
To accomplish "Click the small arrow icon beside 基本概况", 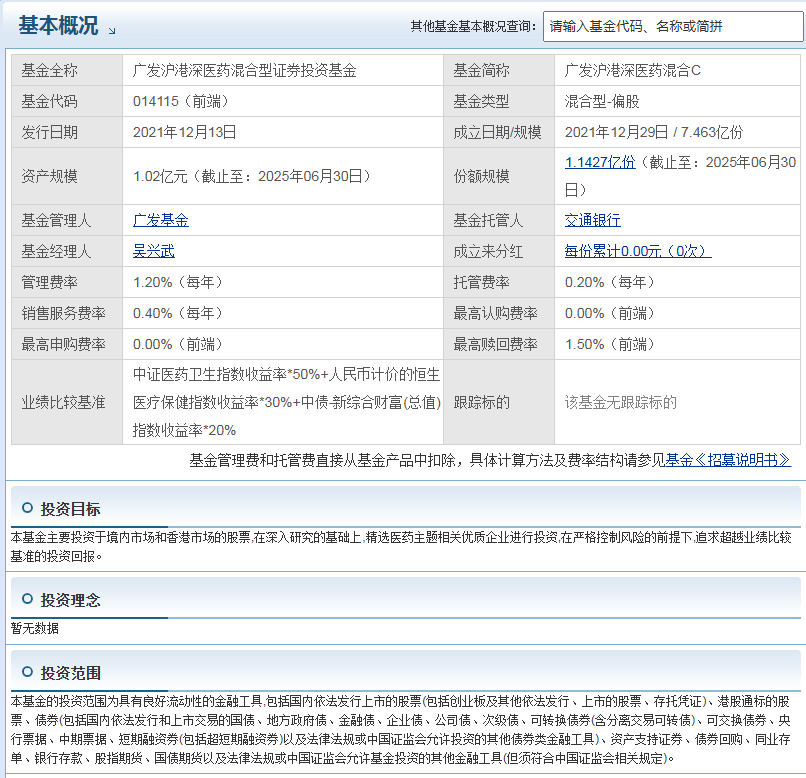I will pyautogui.click(x=112, y=31).
